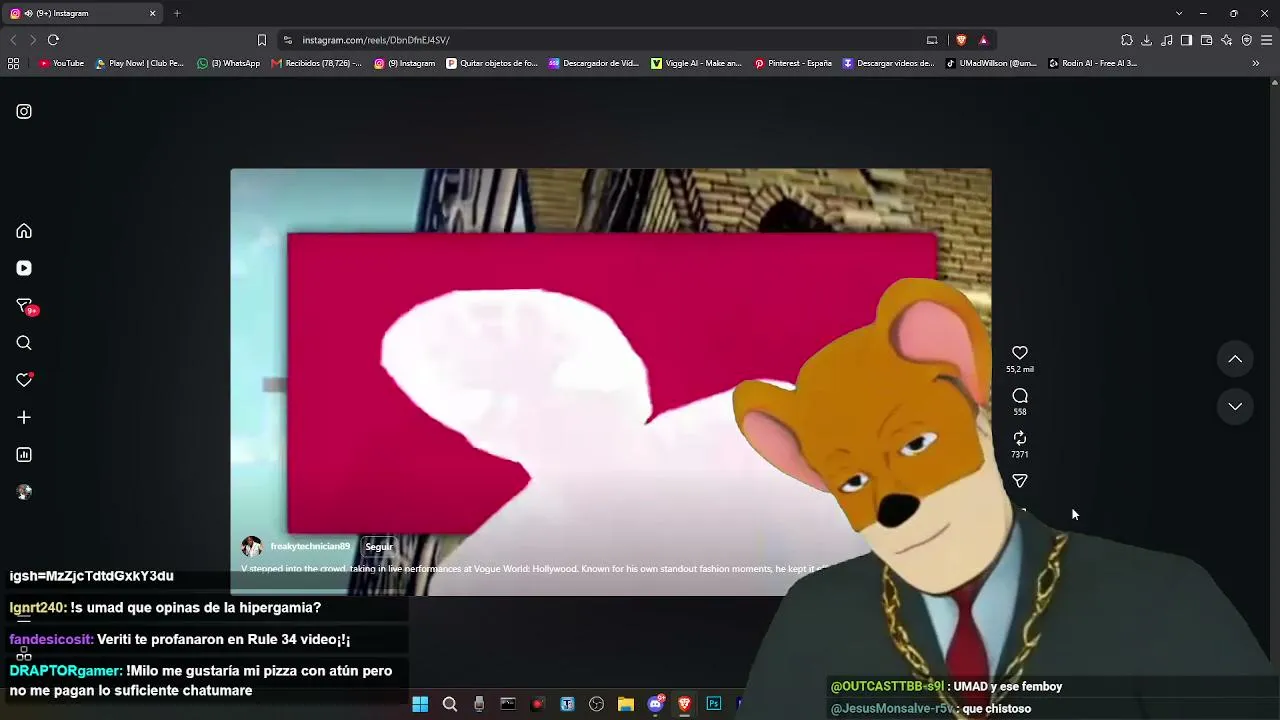Open Windows taskbar search
1280x720 pixels.
pos(450,704)
